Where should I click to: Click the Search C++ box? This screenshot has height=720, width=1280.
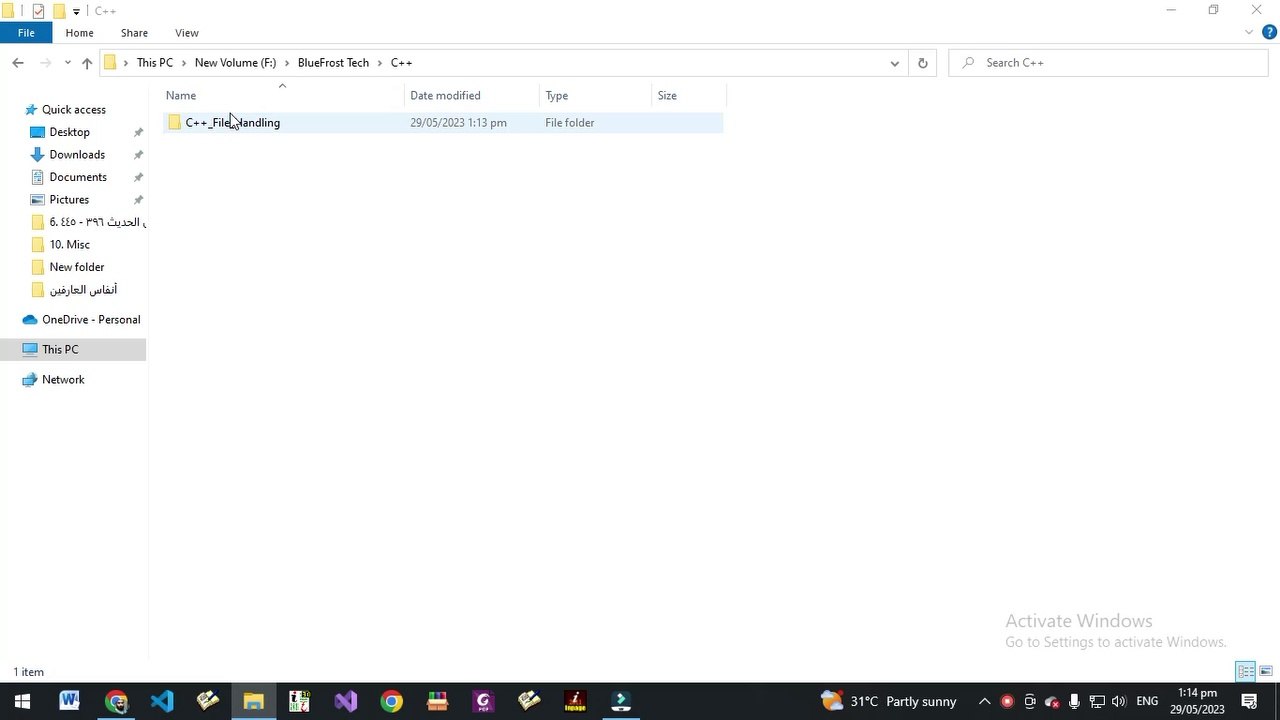1108,62
